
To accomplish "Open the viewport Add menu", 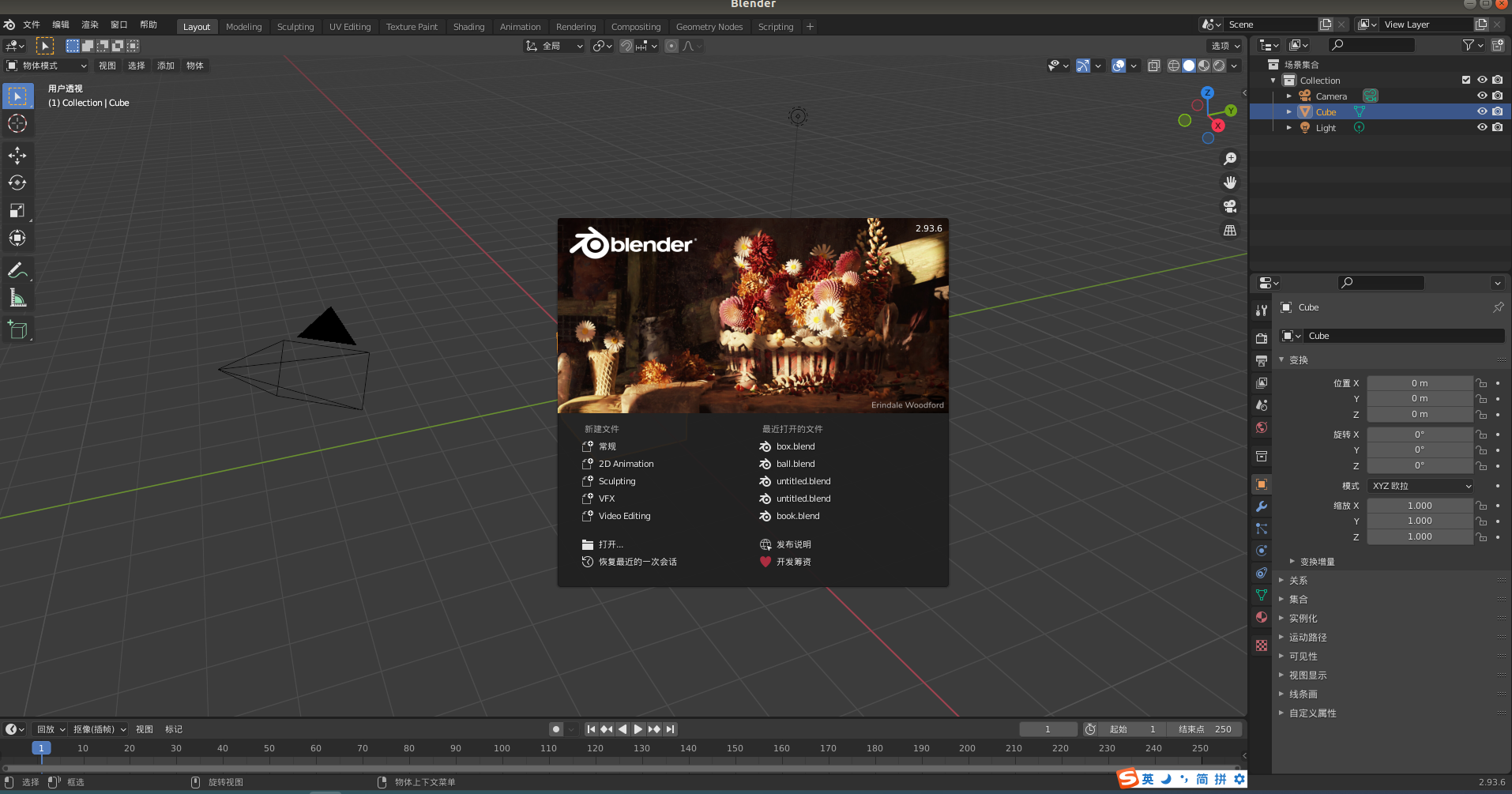I will (166, 66).
